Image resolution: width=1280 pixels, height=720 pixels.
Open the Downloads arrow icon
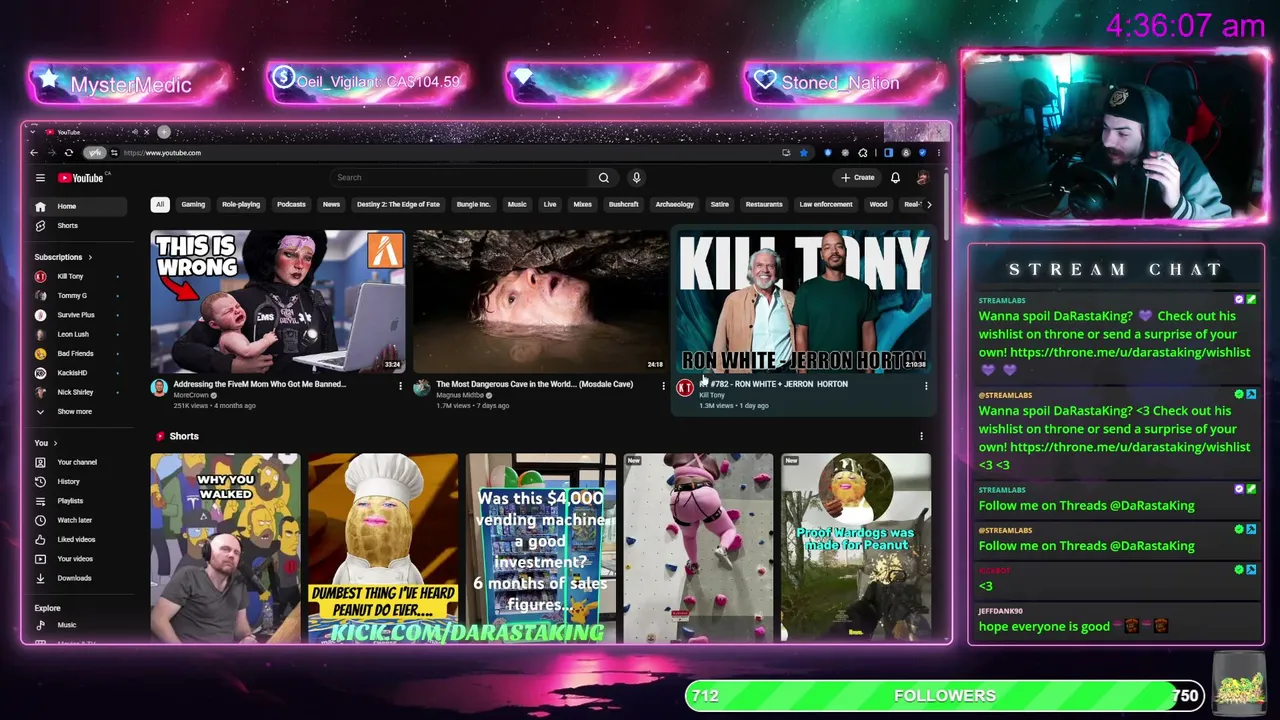point(40,578)
